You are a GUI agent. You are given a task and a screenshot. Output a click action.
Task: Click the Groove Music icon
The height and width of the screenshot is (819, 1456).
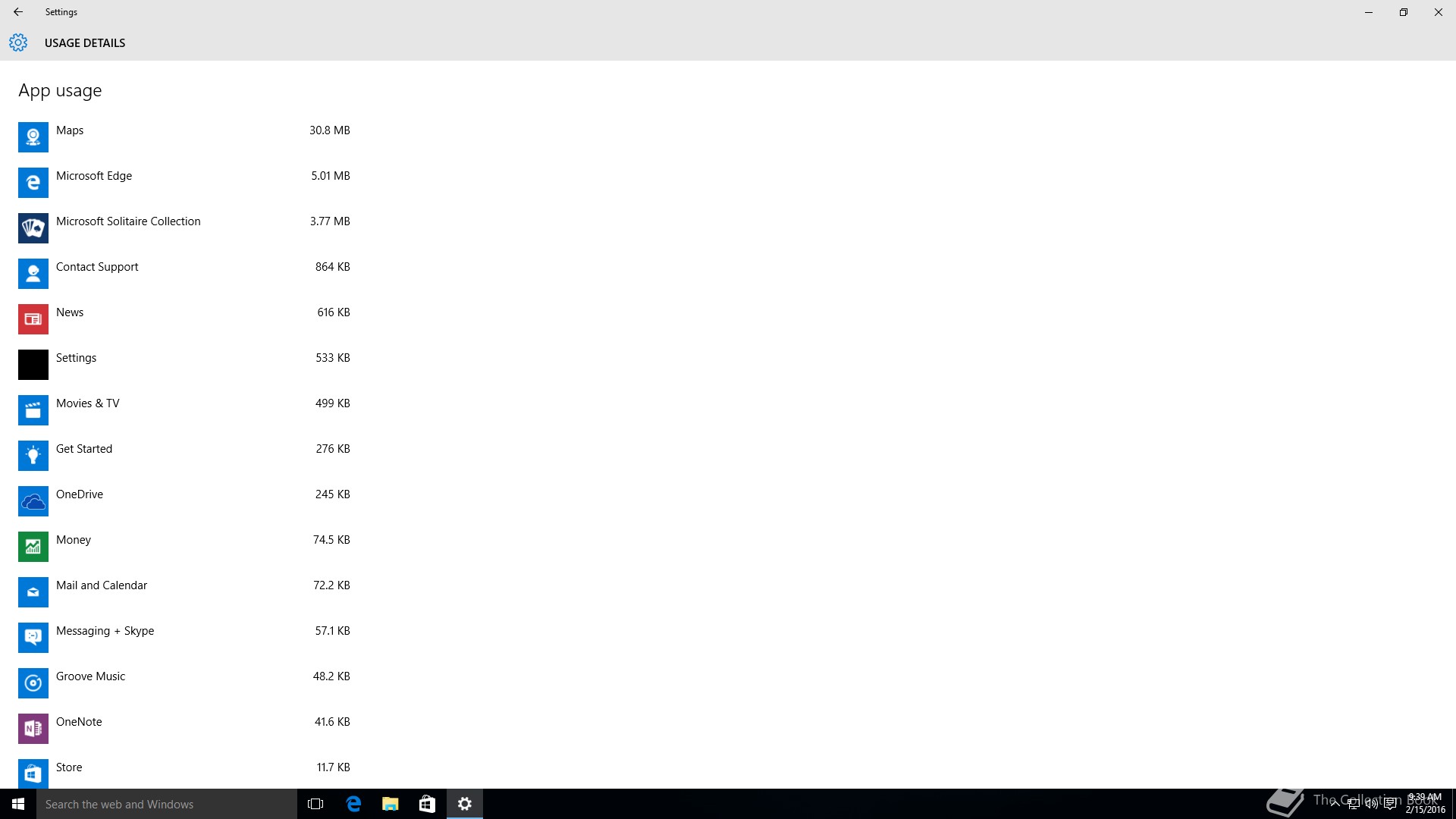point(33,683)
